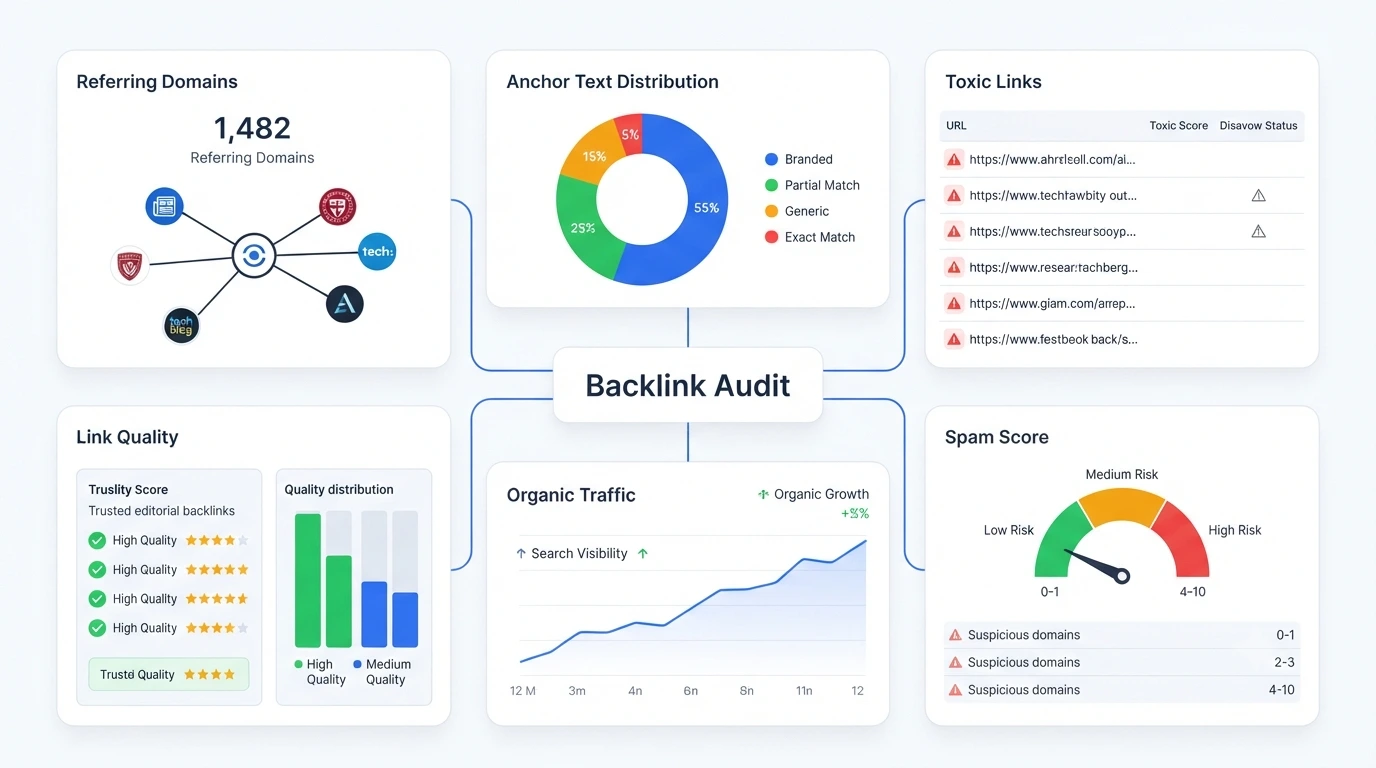Click warning icon beside techsreursooyp URL
The width and height of the screenshot is (1376, 768).
954,231
